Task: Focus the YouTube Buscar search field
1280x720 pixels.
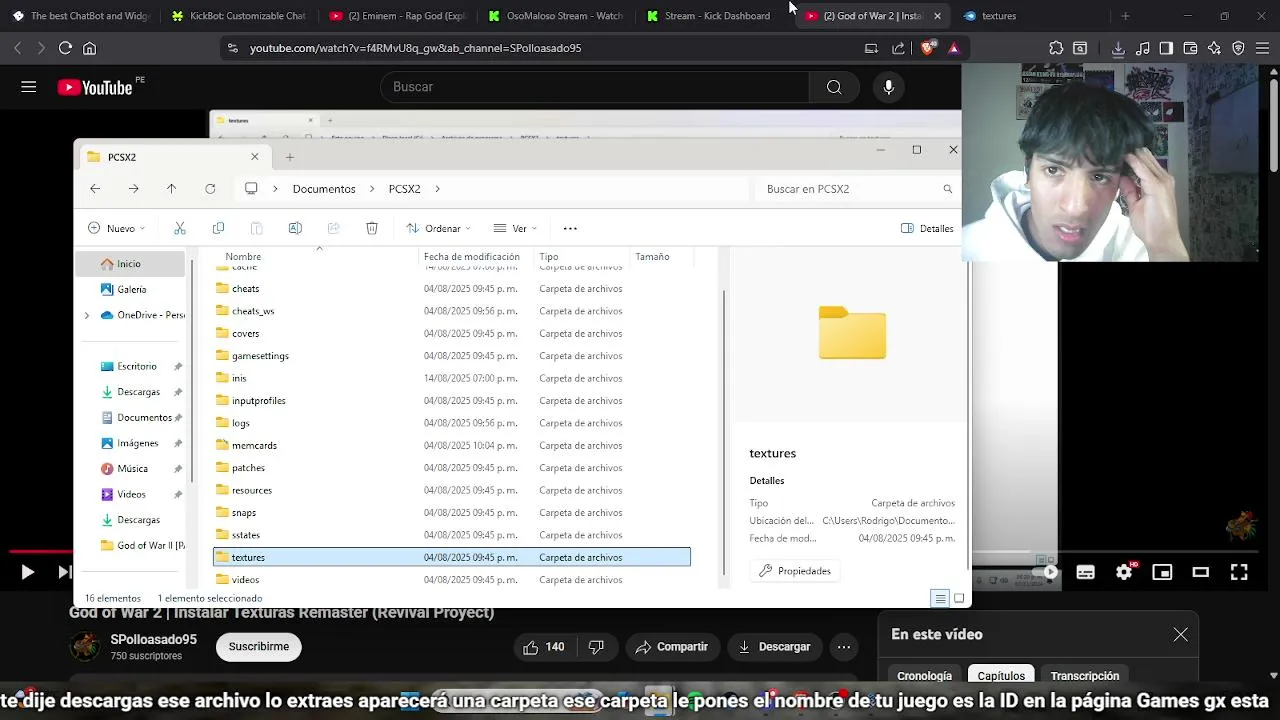Action: (x=595, y=87)
